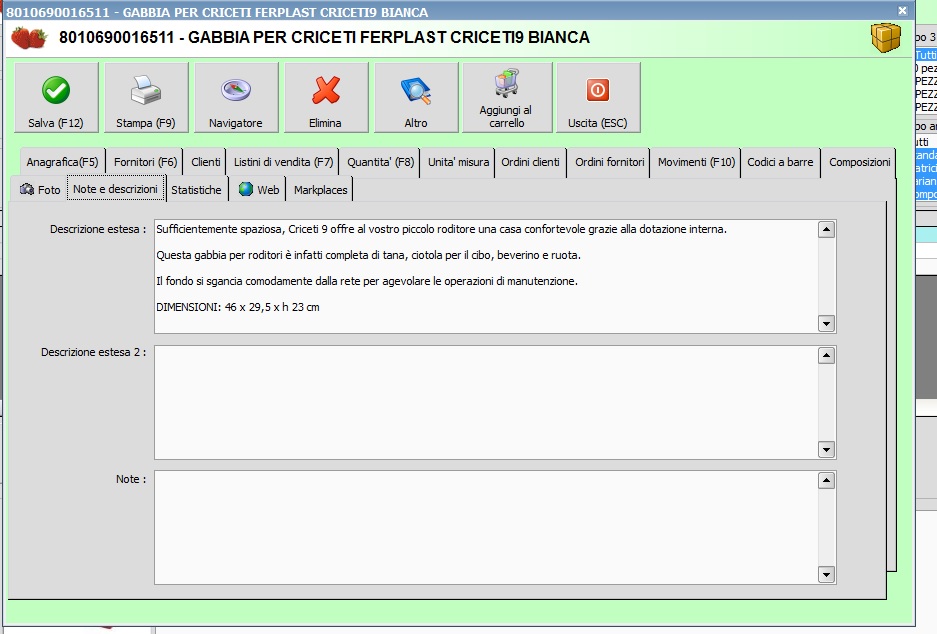Switch to the Quantita' (F8) tab
The width and height of the screenshot is (937, 634).
(380, 162)
